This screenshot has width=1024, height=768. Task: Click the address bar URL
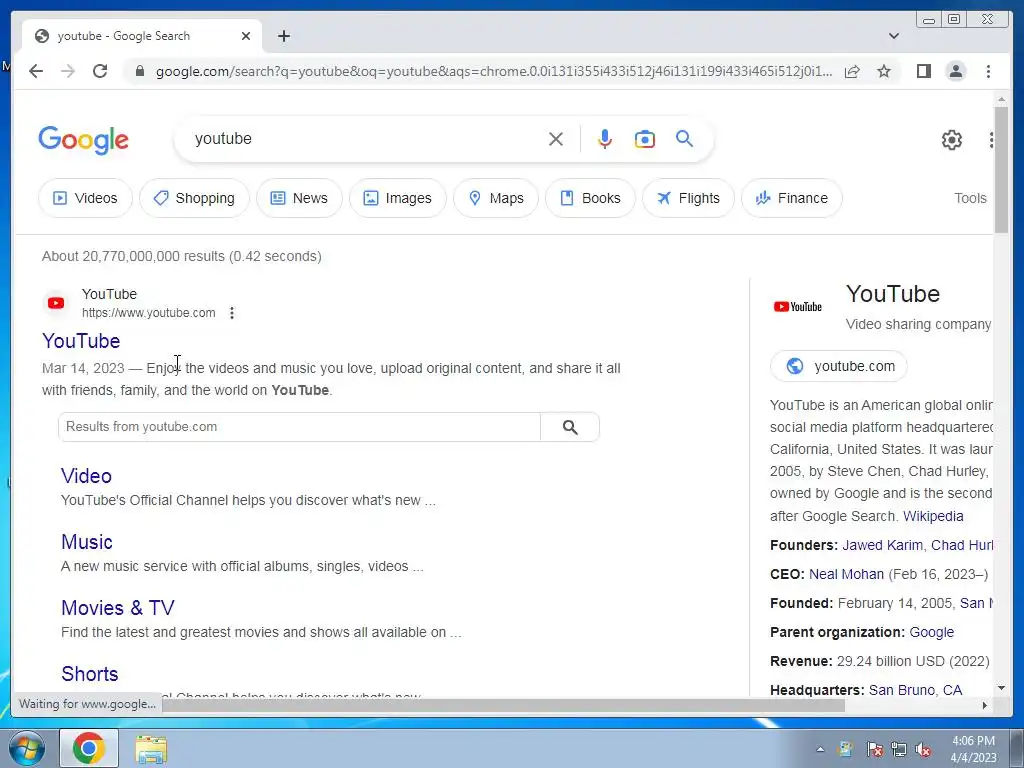point(493,71)
